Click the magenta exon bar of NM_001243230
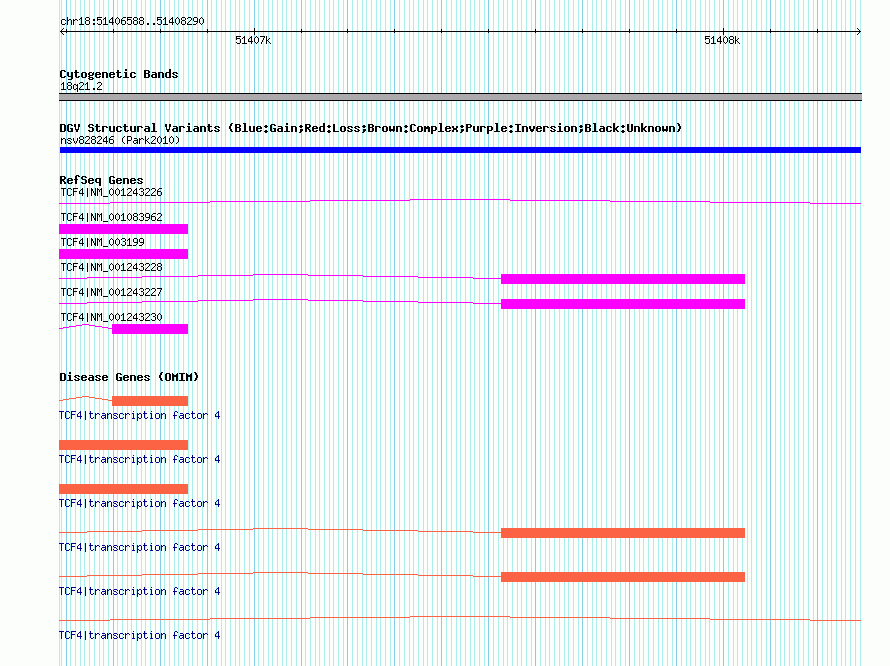The height and width of the screenshot is (666, 890). (150, 329)
